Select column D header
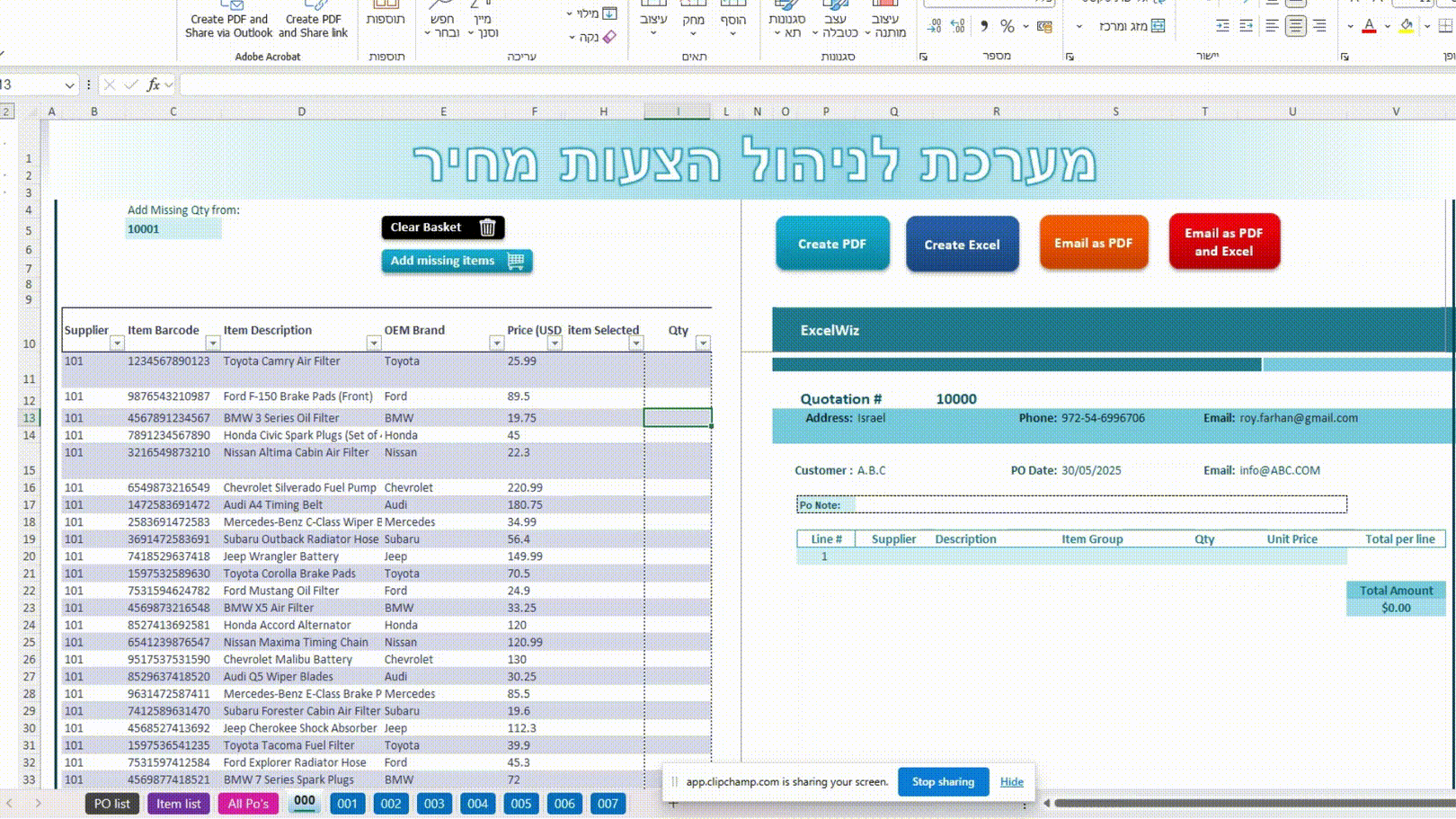The width and height of the screenshot is (1456, 819). (x=301, y=111)
